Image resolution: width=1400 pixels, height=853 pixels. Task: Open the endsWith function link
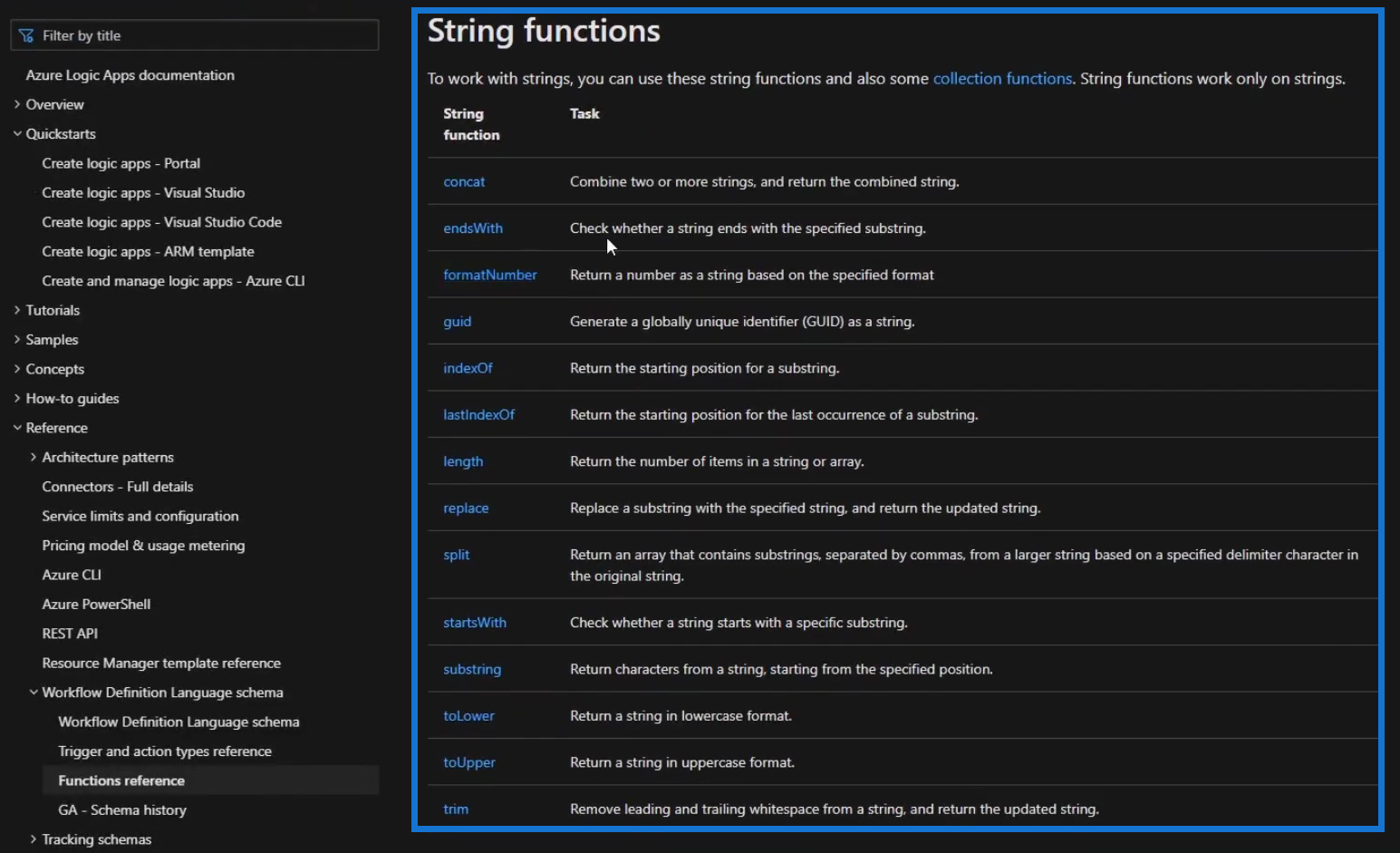[473, 228]
